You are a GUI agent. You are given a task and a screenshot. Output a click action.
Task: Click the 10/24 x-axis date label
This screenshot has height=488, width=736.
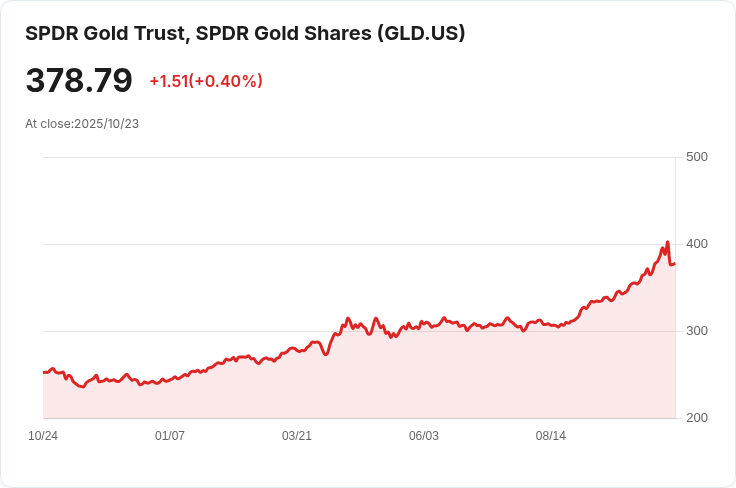[43, 436]
